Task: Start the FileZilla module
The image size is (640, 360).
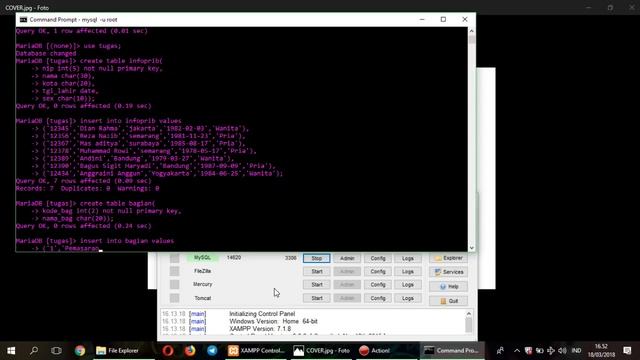Action: click(316, 271)
